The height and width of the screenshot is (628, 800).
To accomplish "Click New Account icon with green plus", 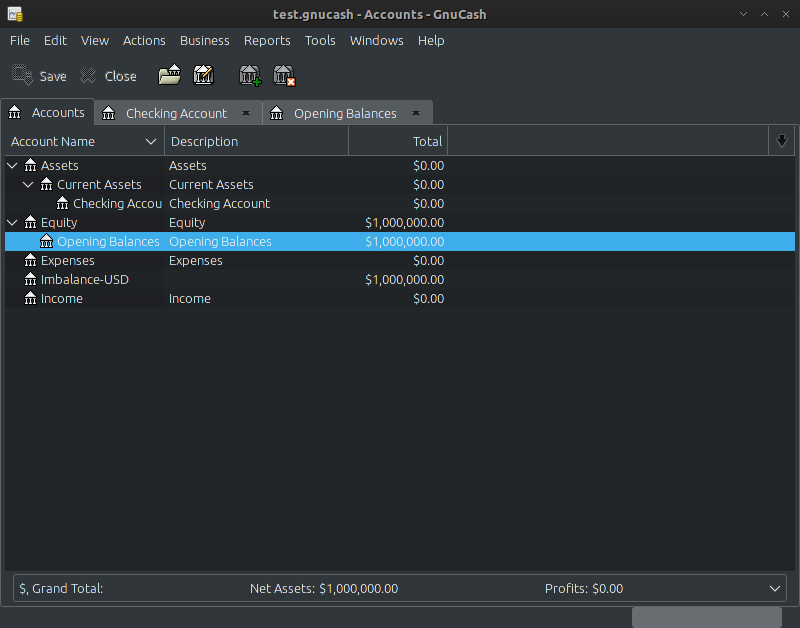I will click(x=250, y=75).
